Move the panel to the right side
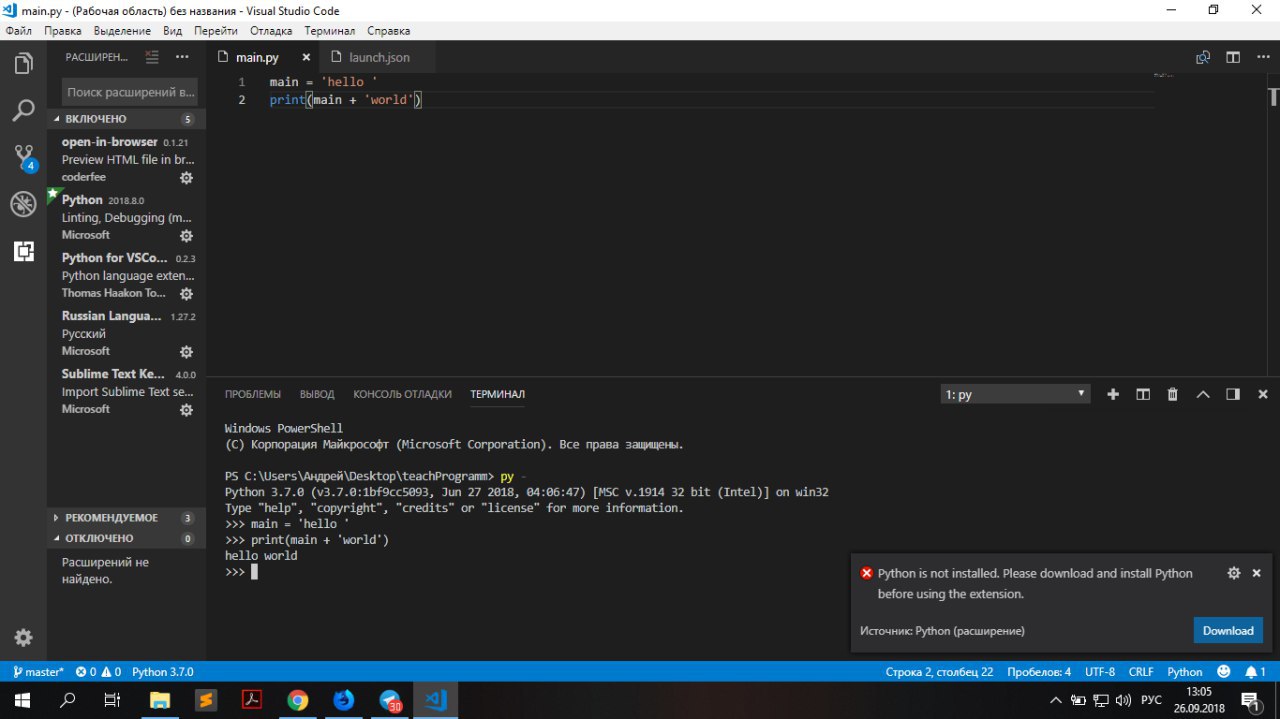This screenshot has height=719, width=1280. pos(1233,394)
